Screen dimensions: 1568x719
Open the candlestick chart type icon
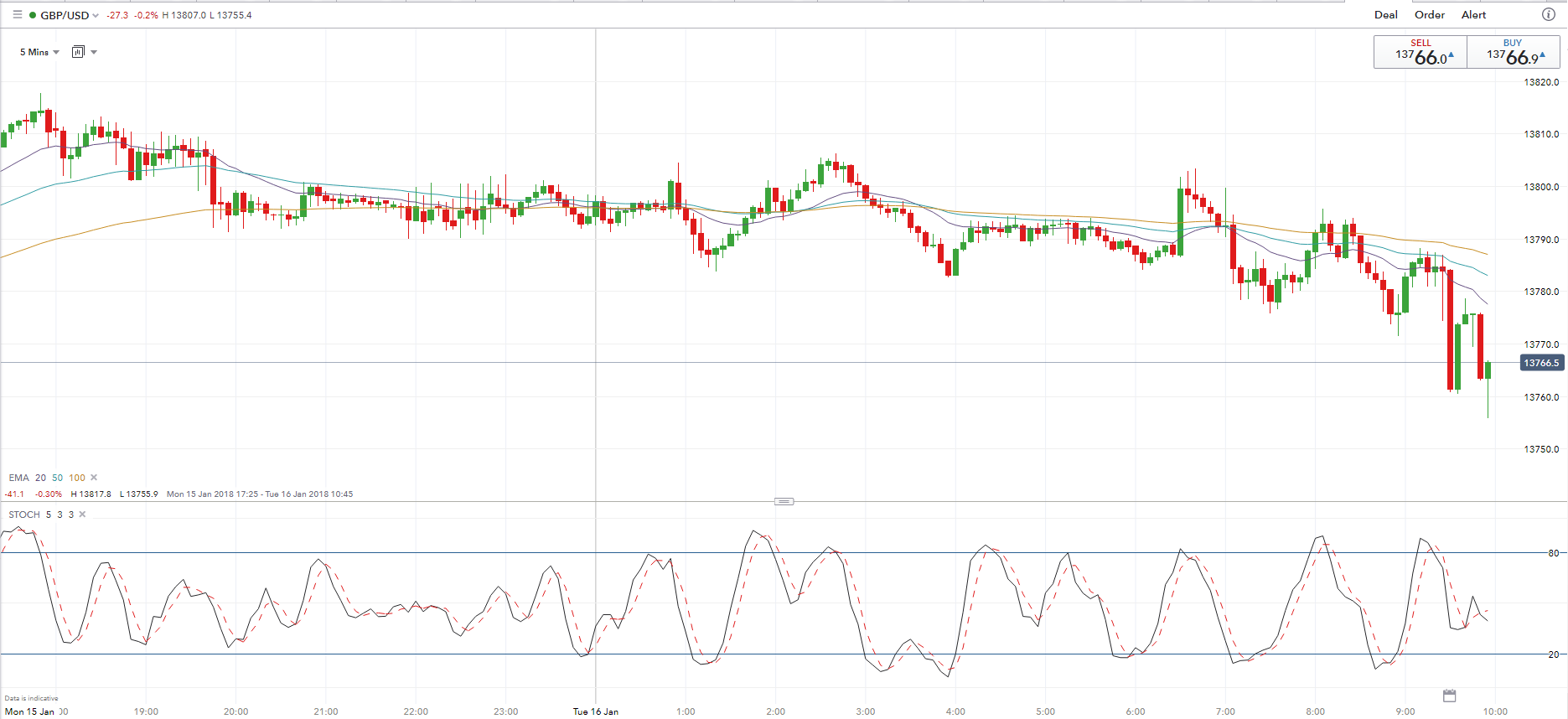[x=78, y=52]
